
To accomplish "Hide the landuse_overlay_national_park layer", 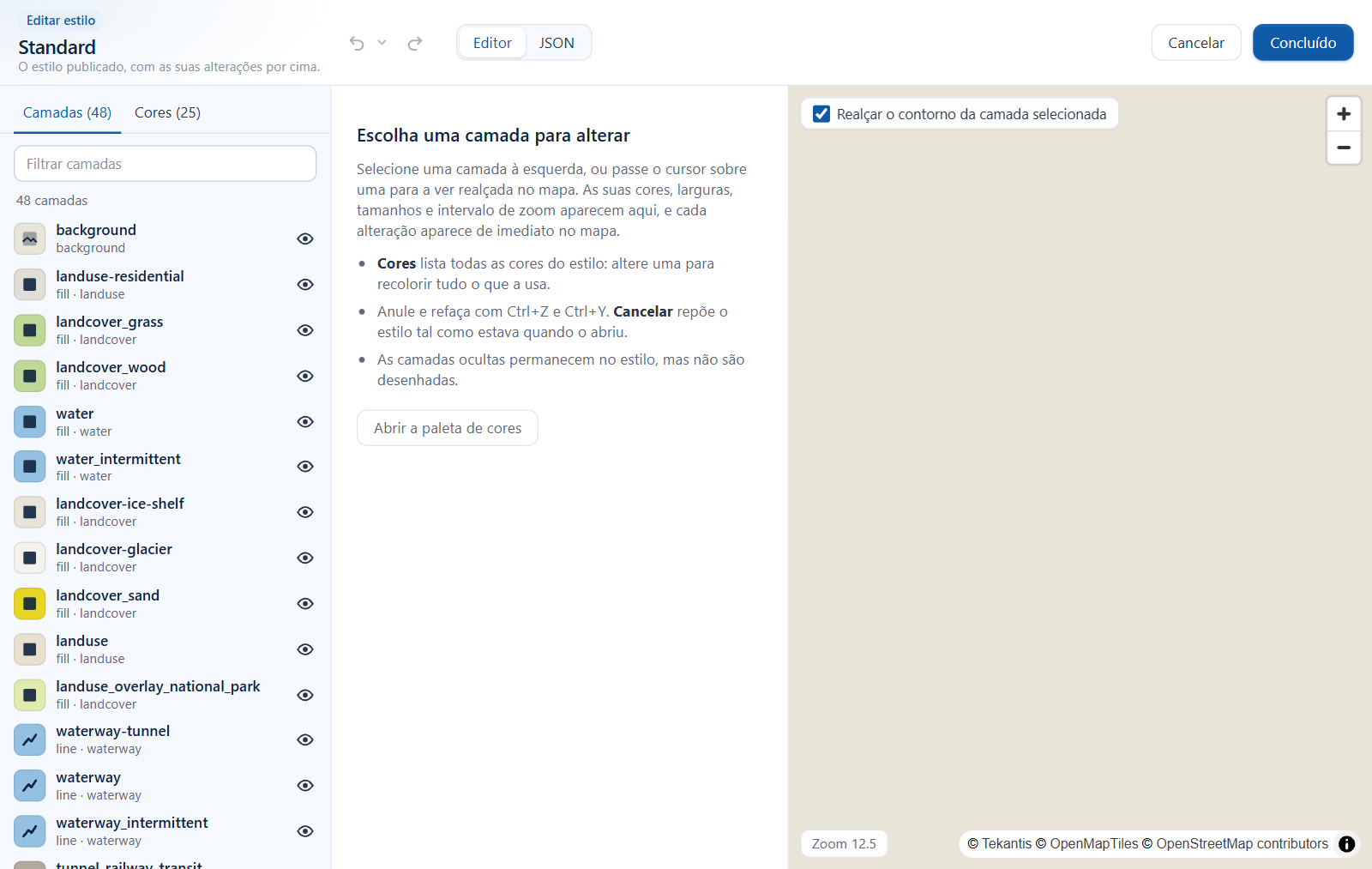I will [x=305, y=695].
